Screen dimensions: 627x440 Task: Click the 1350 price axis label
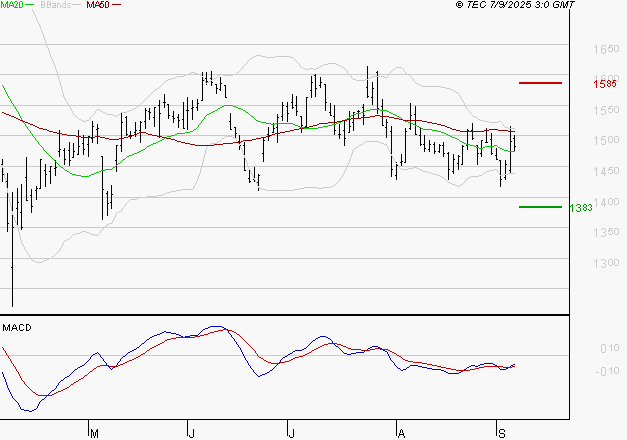click(x=606, y=232)
